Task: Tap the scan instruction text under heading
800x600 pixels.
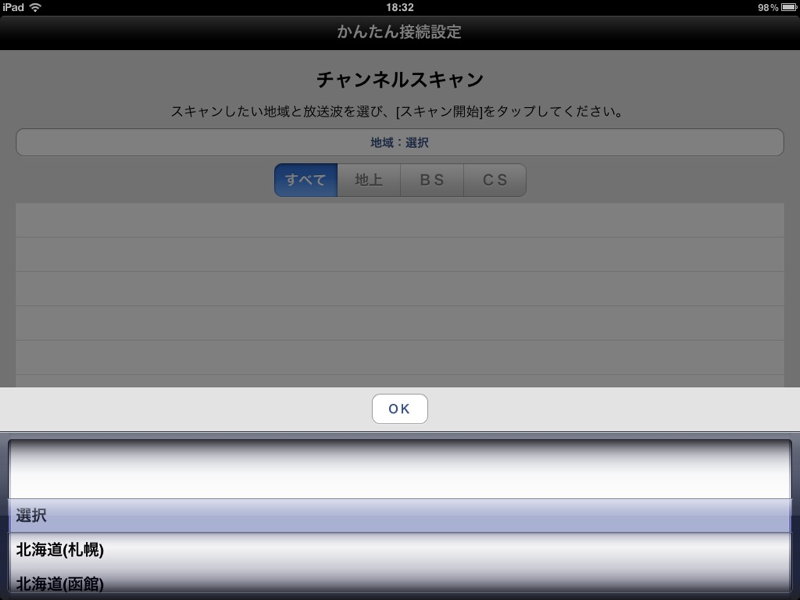Action: coord(399,111)
